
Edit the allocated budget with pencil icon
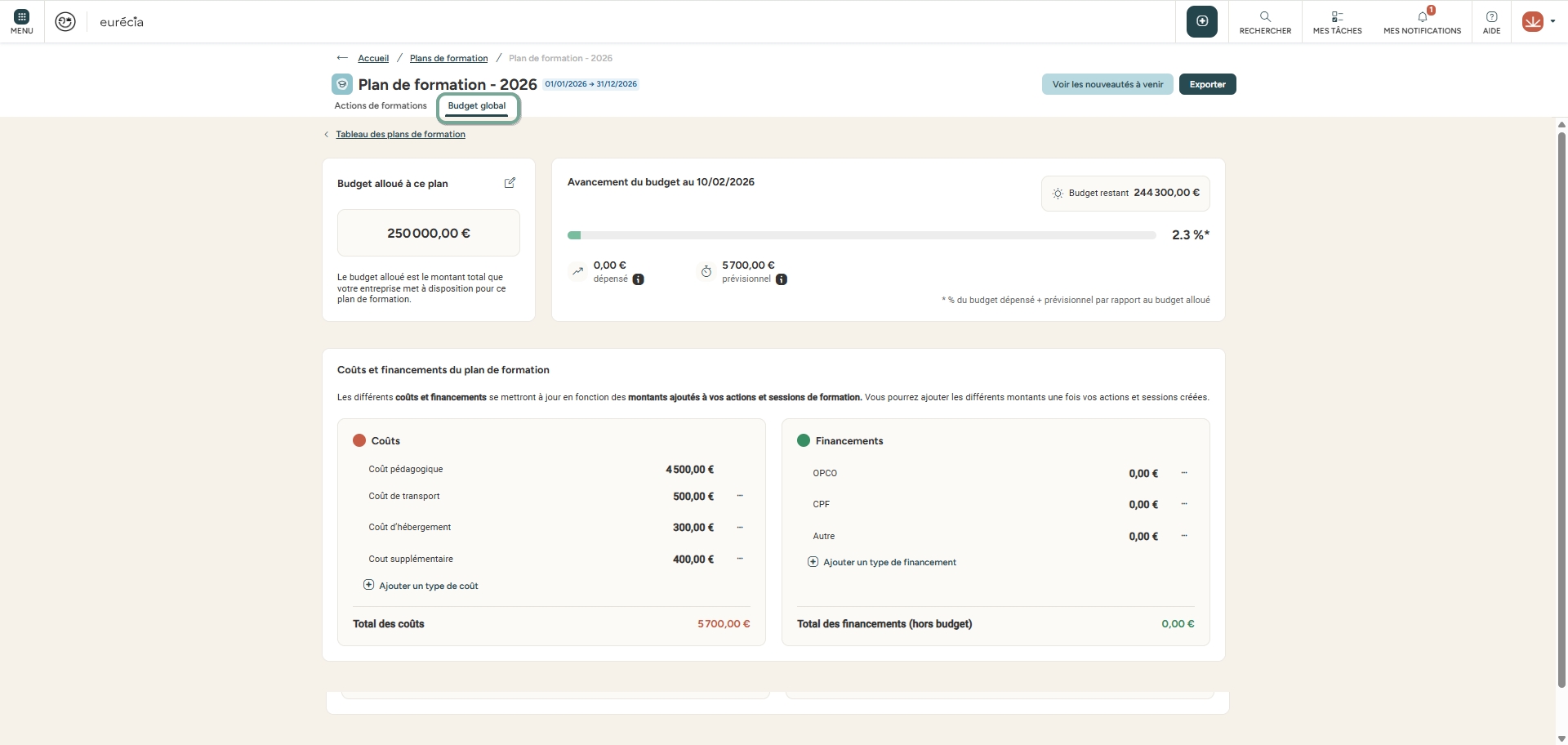pyautogui.click(x=510, y=183)
